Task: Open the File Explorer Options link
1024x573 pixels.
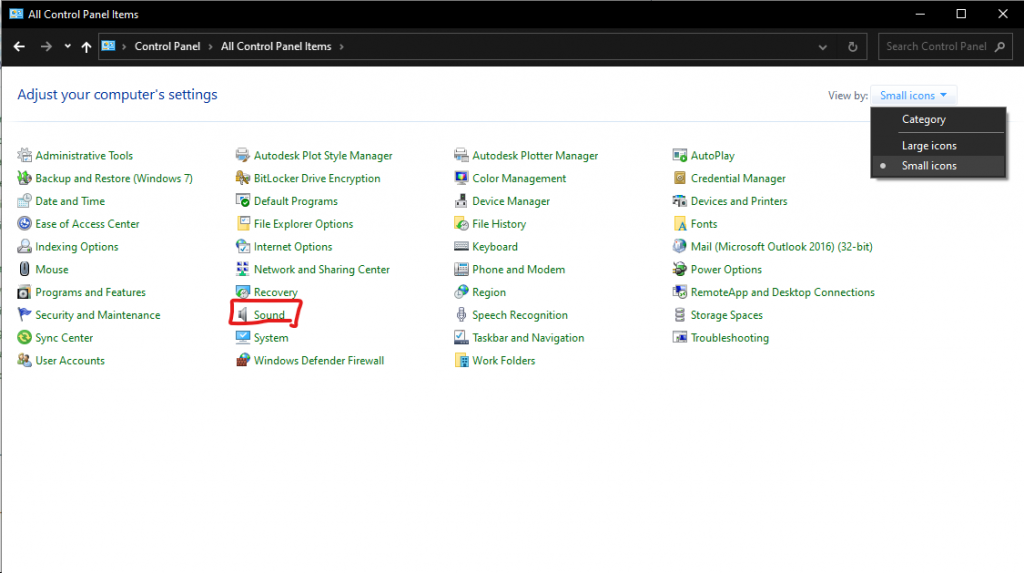Action: (x=303, y=223)
